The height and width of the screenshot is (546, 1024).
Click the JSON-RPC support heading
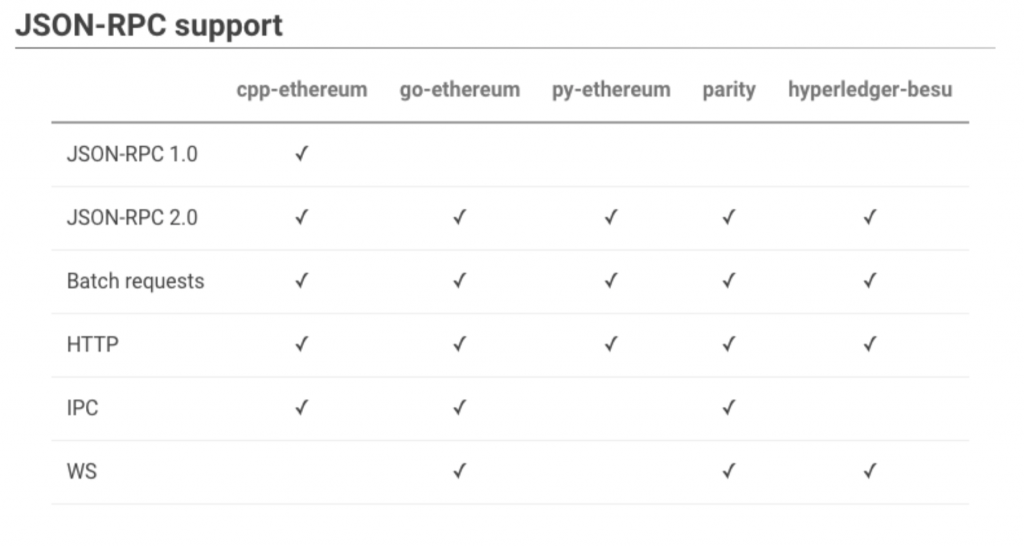pyautogui.click(x=149, y=26)
